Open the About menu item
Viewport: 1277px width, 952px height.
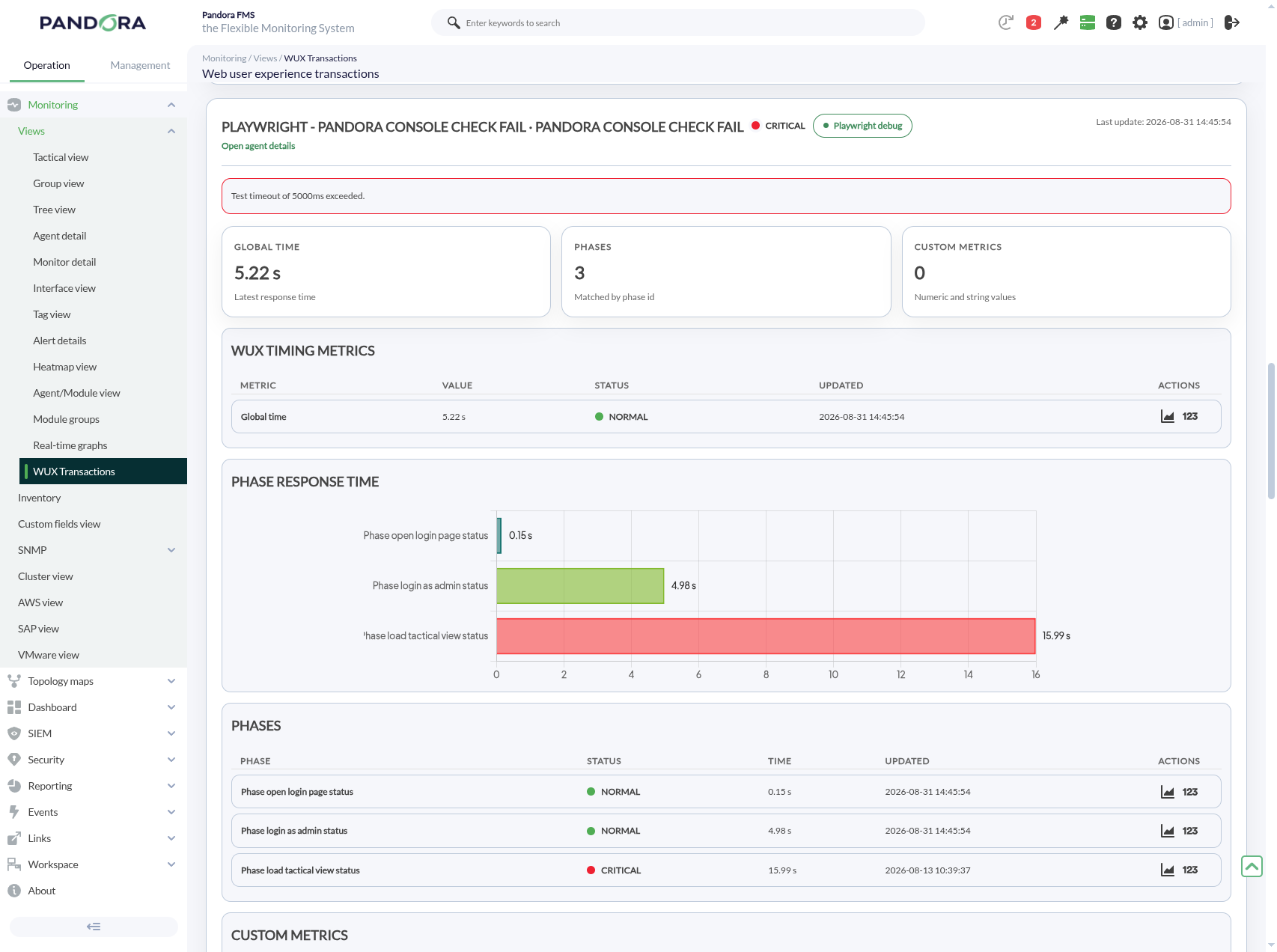tap(42, 891)
